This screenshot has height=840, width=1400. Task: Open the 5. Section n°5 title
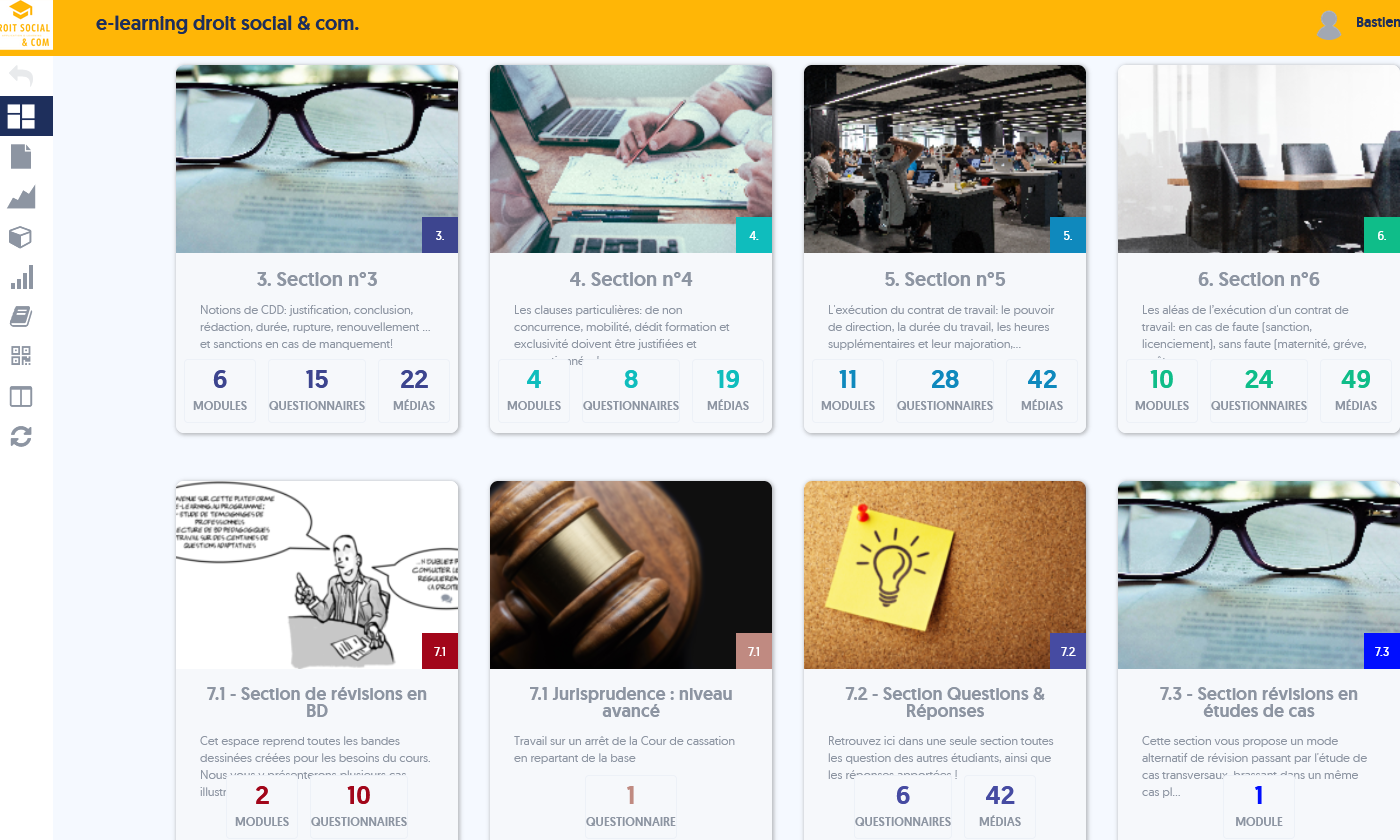click(945, 279)
